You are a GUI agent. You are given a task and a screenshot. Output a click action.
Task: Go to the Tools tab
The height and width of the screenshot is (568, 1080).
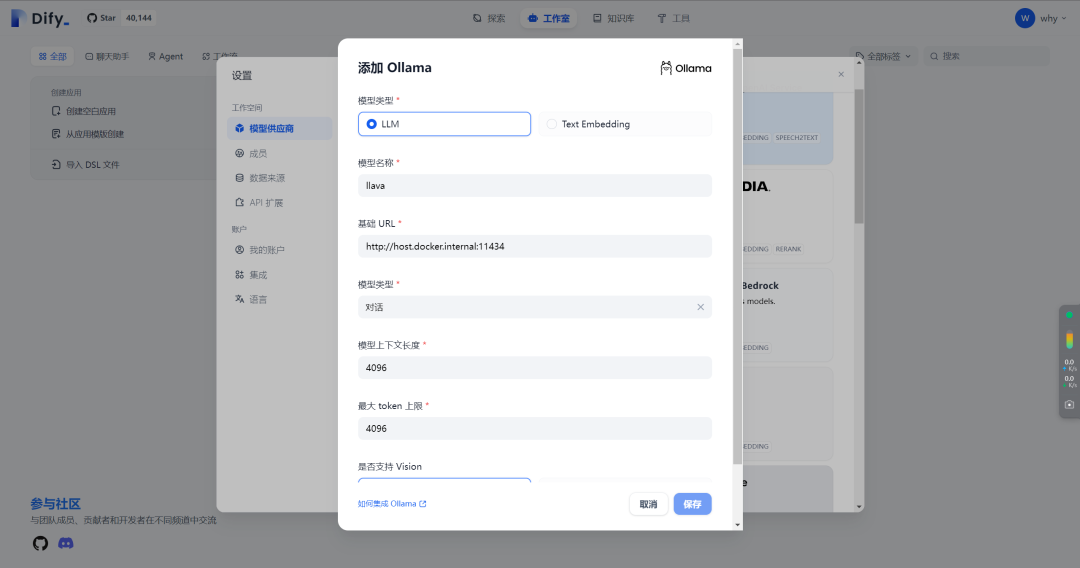click(674, 19)
